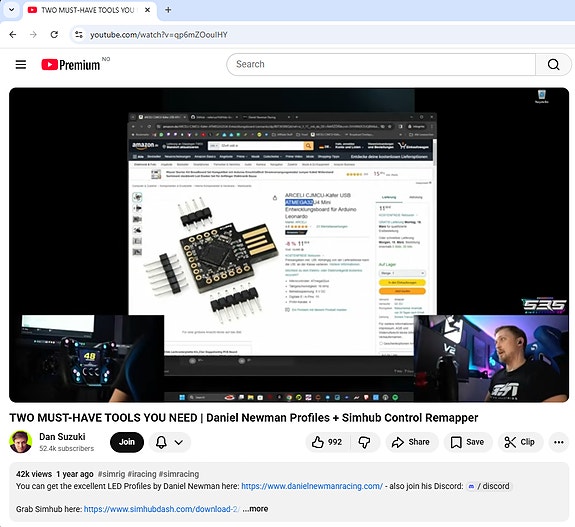Open the simhubdash.com download link
Screen dimensions: 575x527
pos(162,509)
